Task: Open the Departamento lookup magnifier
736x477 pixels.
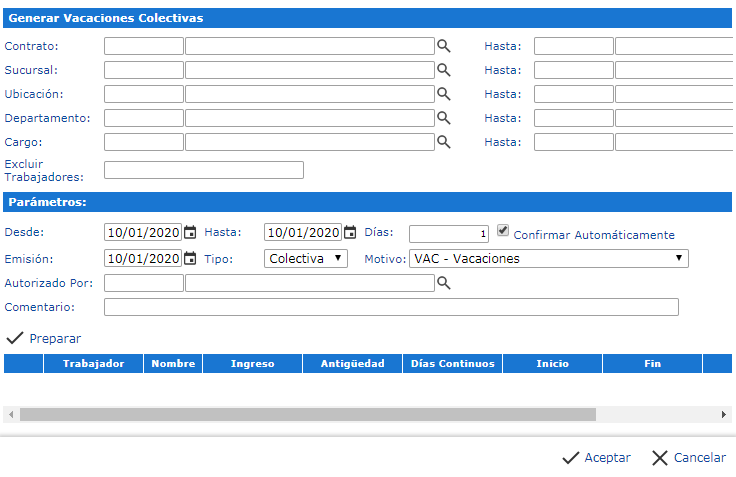Action: [444, 118]
